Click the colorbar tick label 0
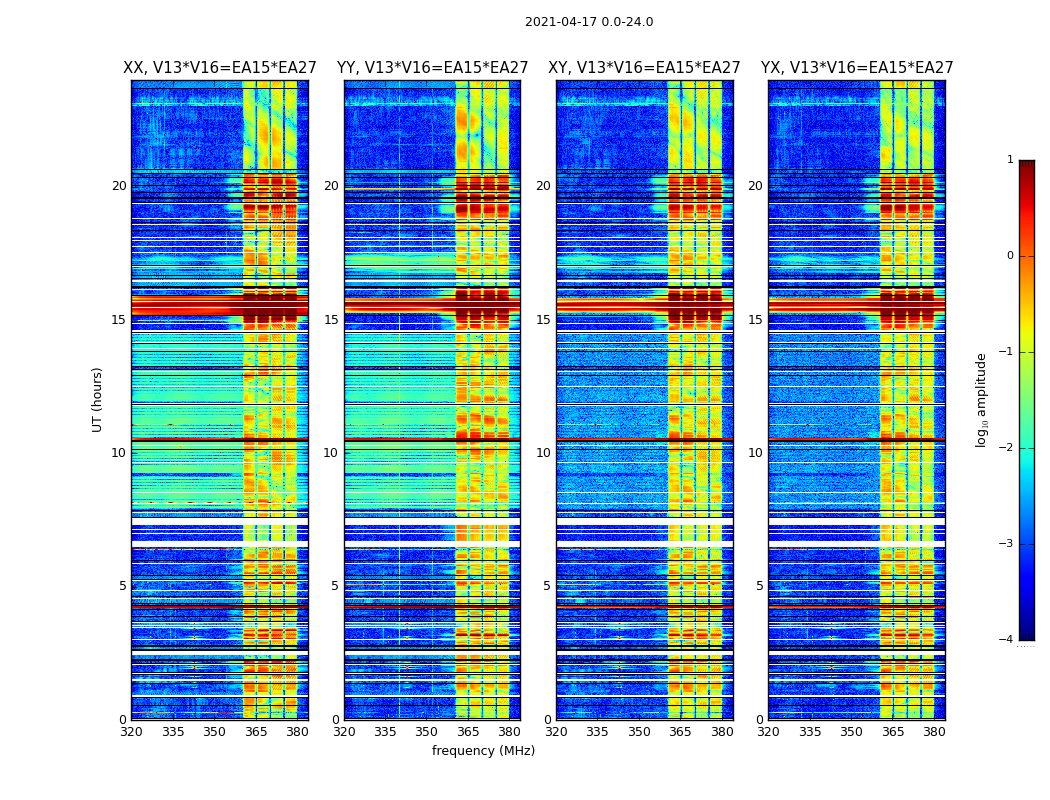The height and width of the screenshot is (800, 1050). [x=1010, y=256]
